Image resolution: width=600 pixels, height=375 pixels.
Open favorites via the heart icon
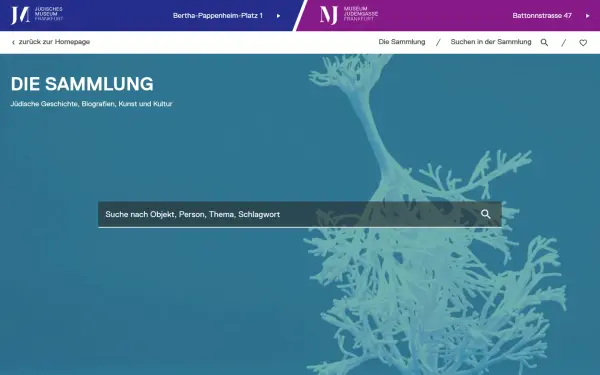tap(583, 43)
